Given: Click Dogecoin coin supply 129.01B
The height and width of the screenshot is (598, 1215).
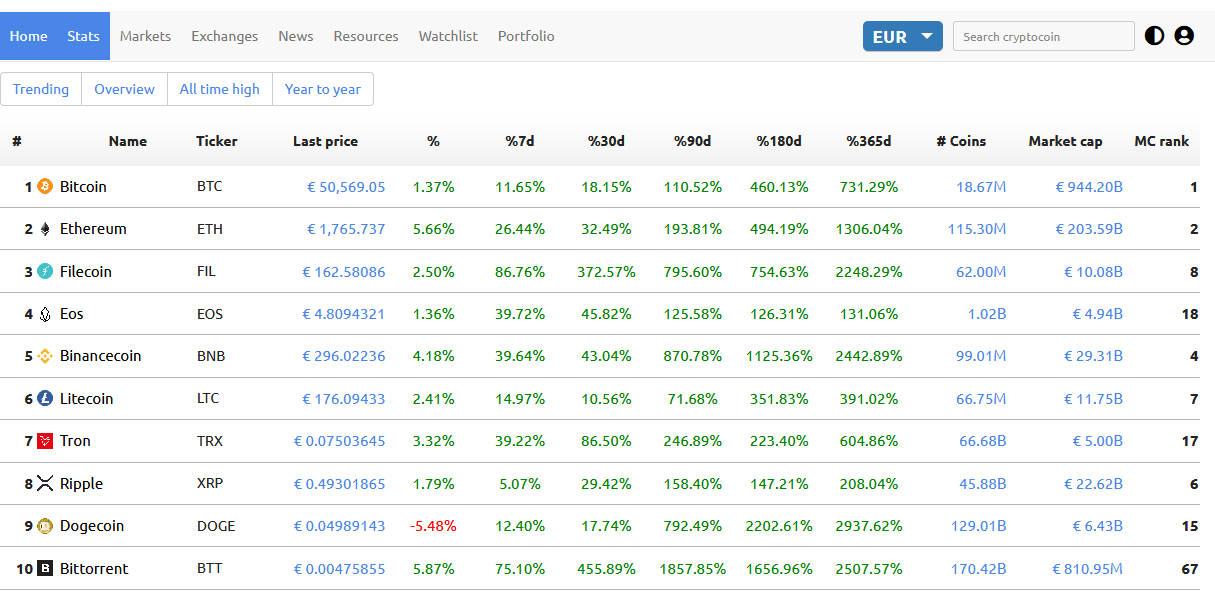Looking at the screenshot, I should 978,526.
